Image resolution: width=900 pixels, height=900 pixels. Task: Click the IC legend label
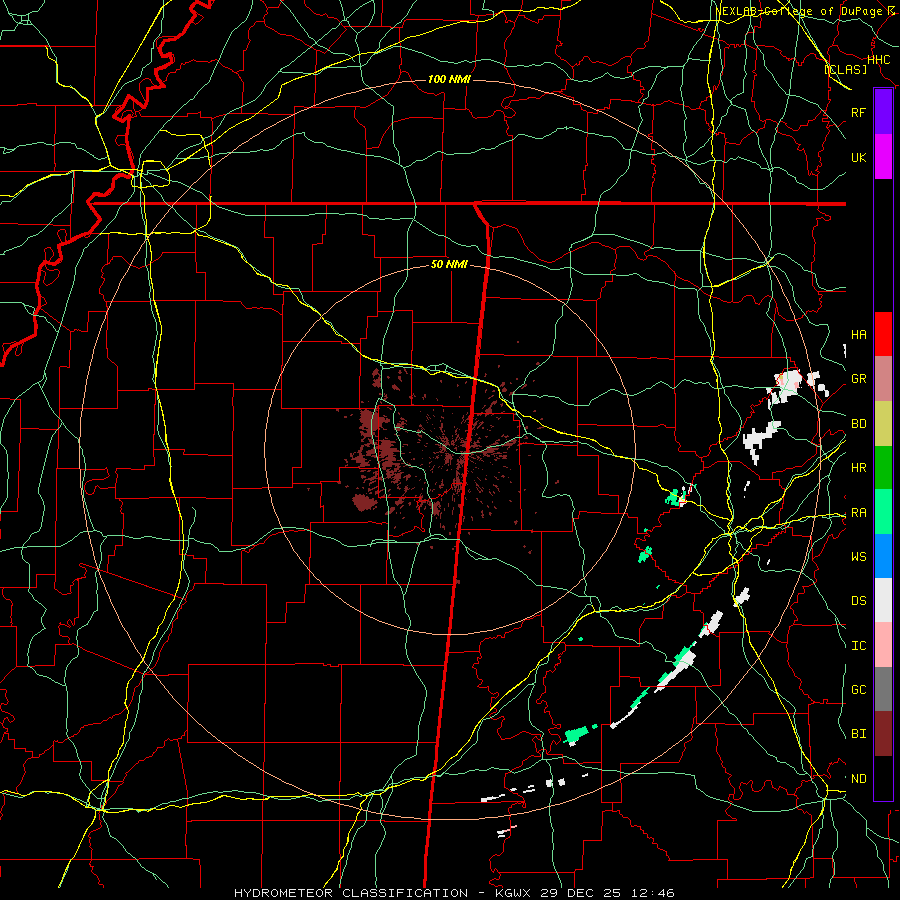pyautogui.click(x=858, y=646)
